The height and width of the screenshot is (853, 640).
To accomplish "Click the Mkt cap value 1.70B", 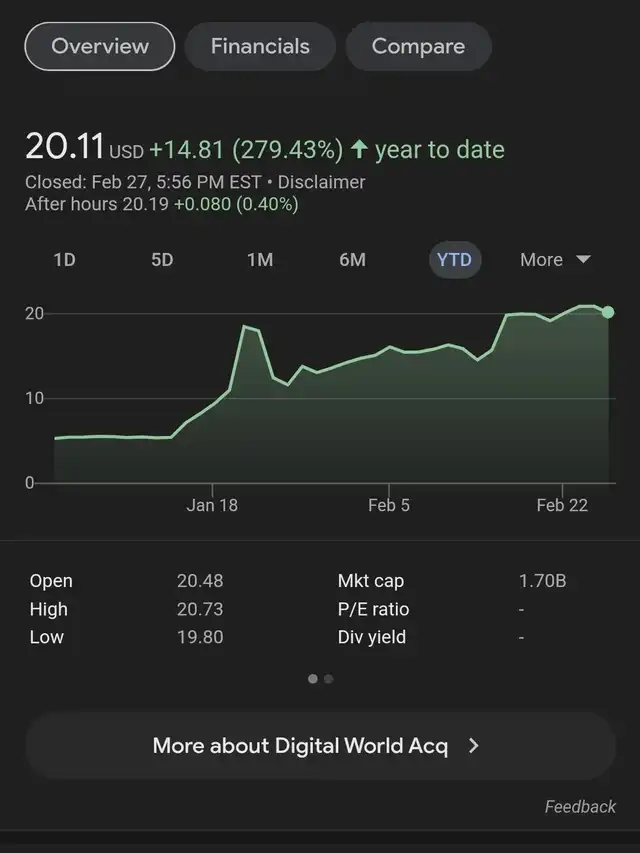I will [x=542, y=581].
